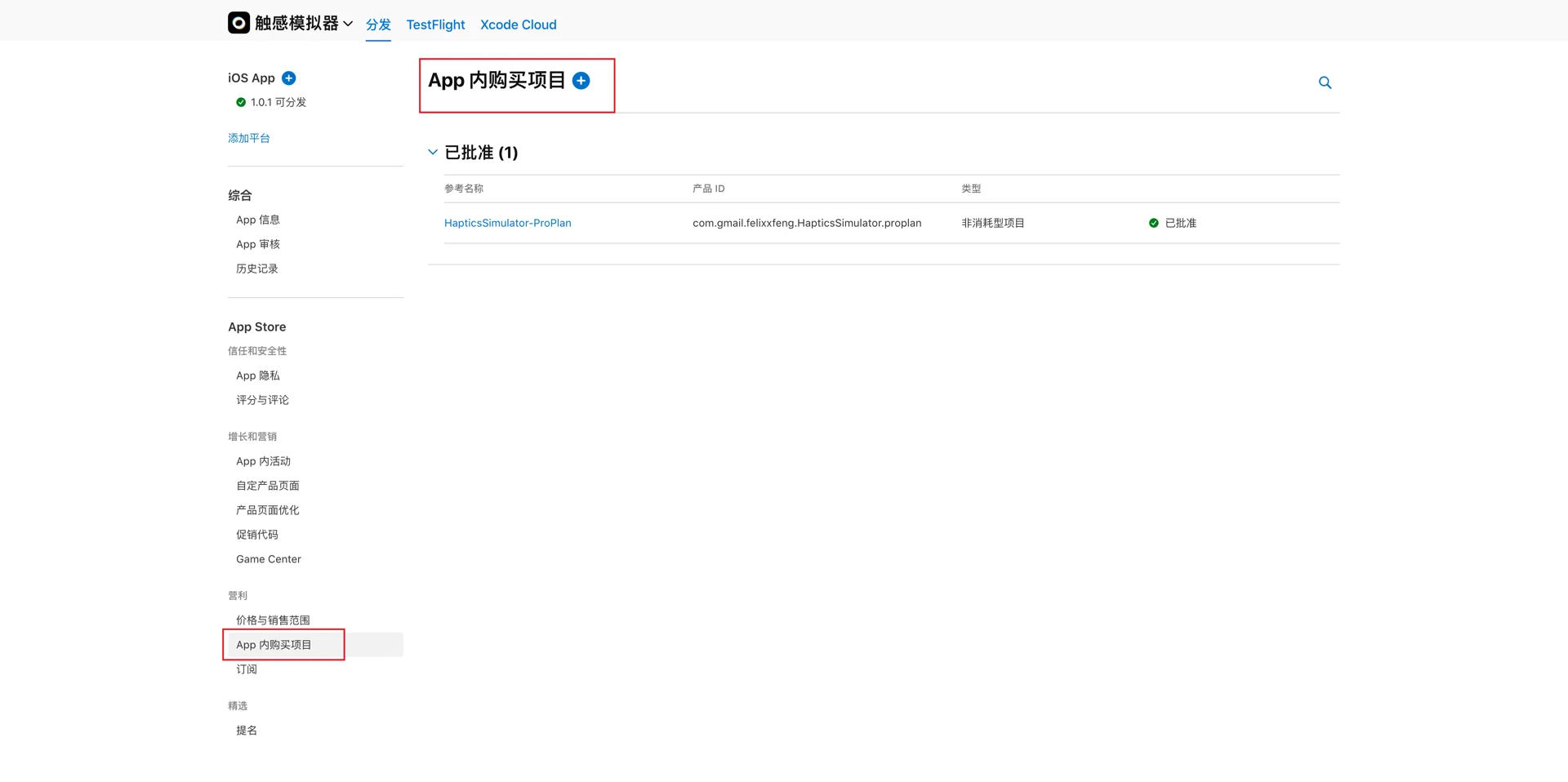Image resolution: width=1568 pixels, height=782 pixels.
Task: Open the 触感模拟器 app switcher dropdown
Action: click(x=348, y=24)
